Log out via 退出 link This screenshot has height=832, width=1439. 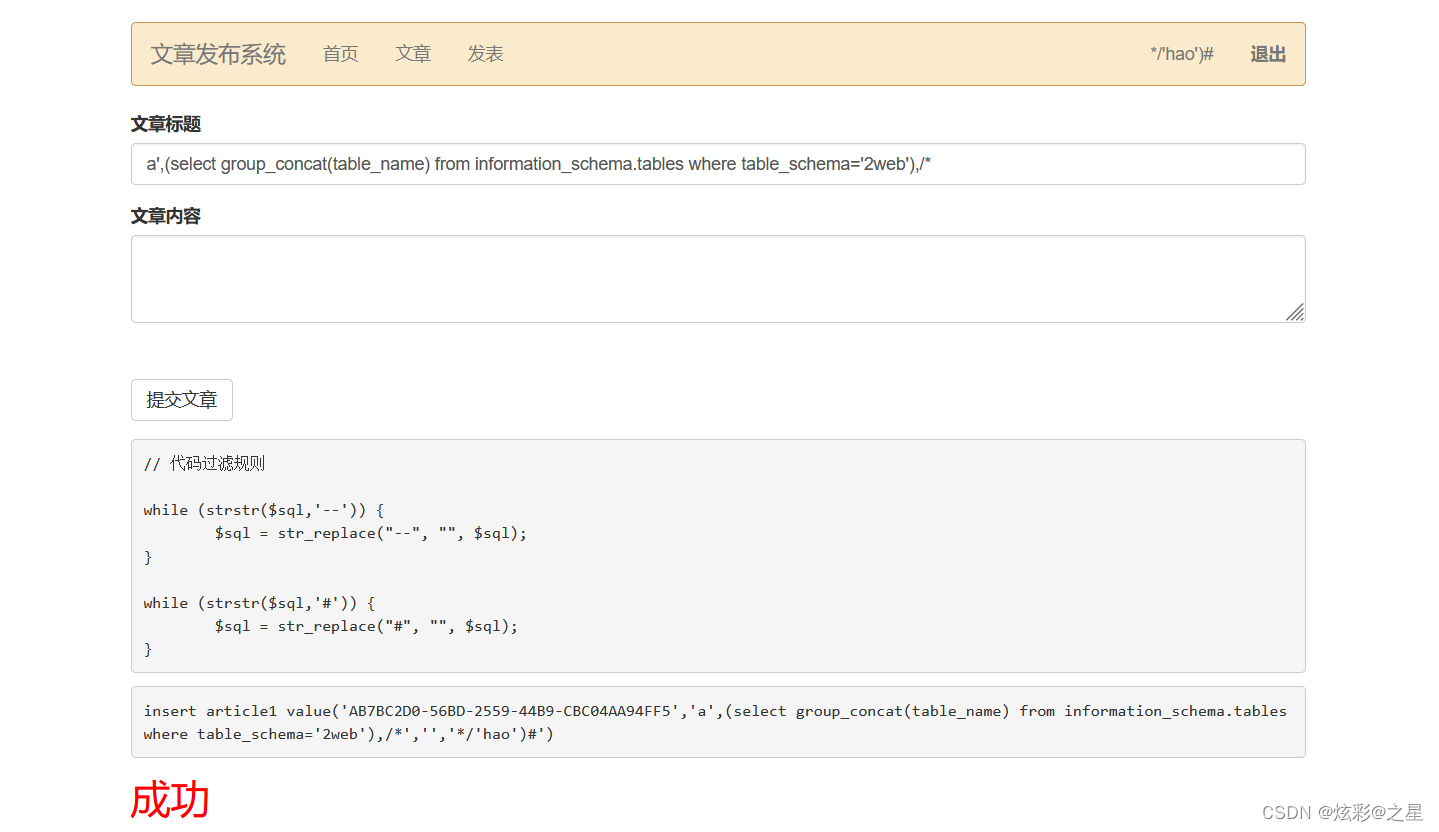tap(1268, 54)
